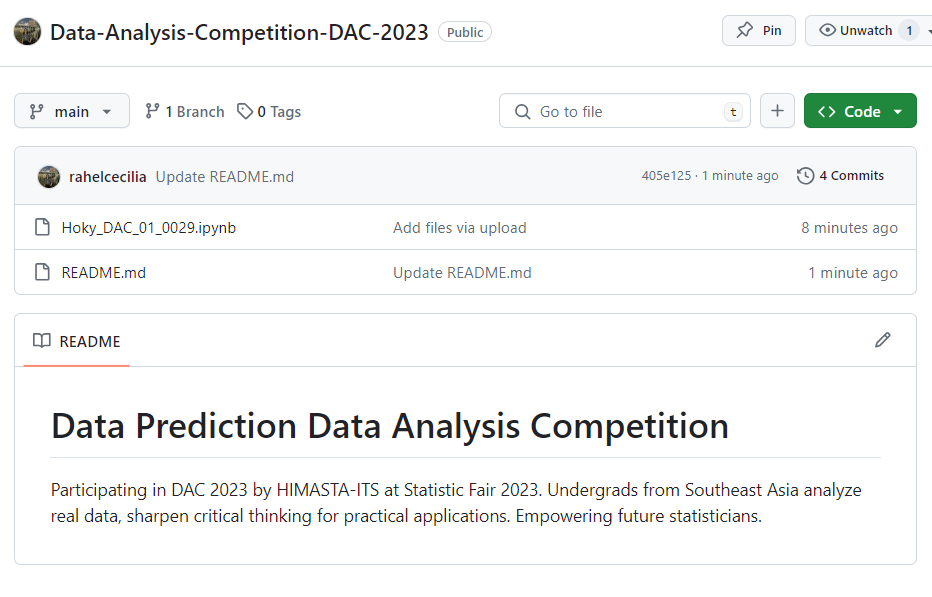This screenshot has width=932, height=597.
Task: Click the repository owner avatar by title
Action: pos(27,32)
